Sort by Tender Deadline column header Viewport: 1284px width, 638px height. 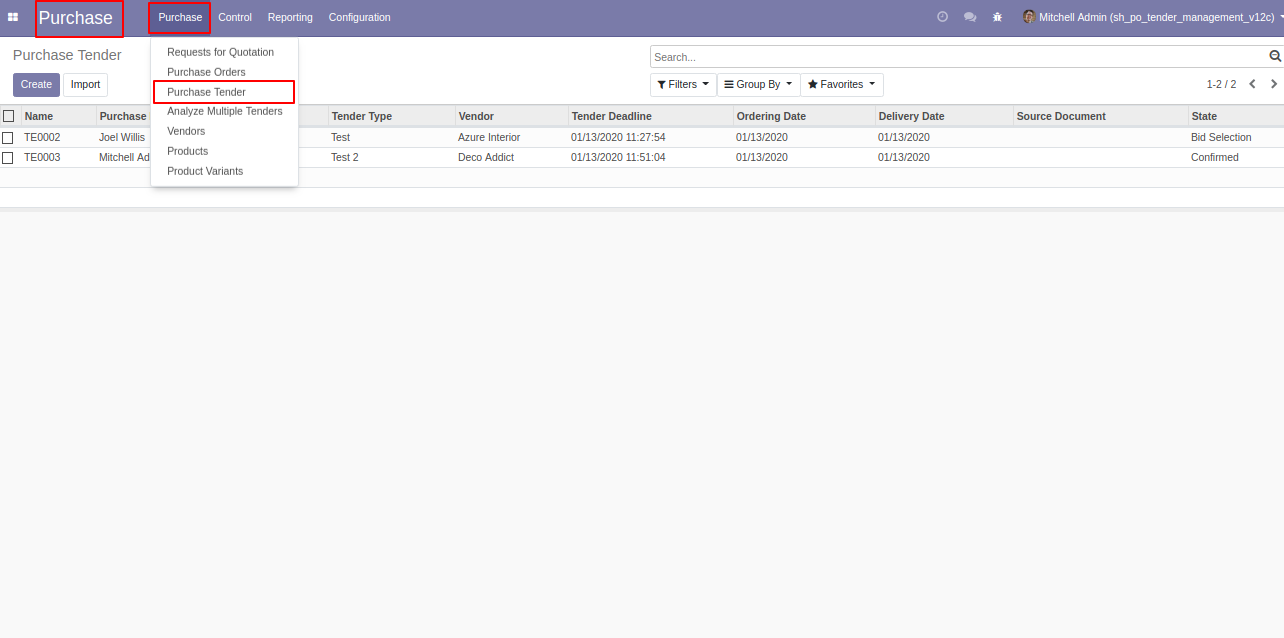coord(651,116)
